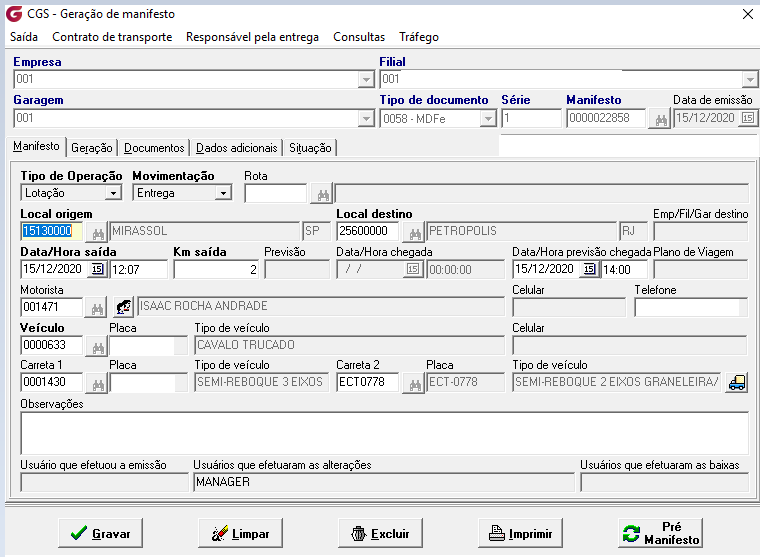Click the Km saída field
760x557 pixels.
coord(216,270)
